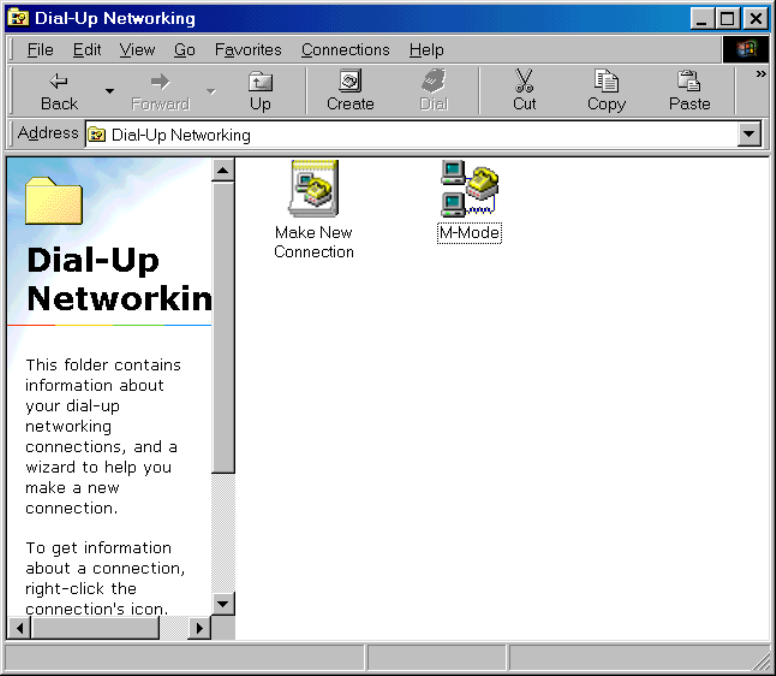Screen dimensions: 776x676
Task: Click the Windows logo throbber icon
Action: pyautogui.click(x=746, y=49)
